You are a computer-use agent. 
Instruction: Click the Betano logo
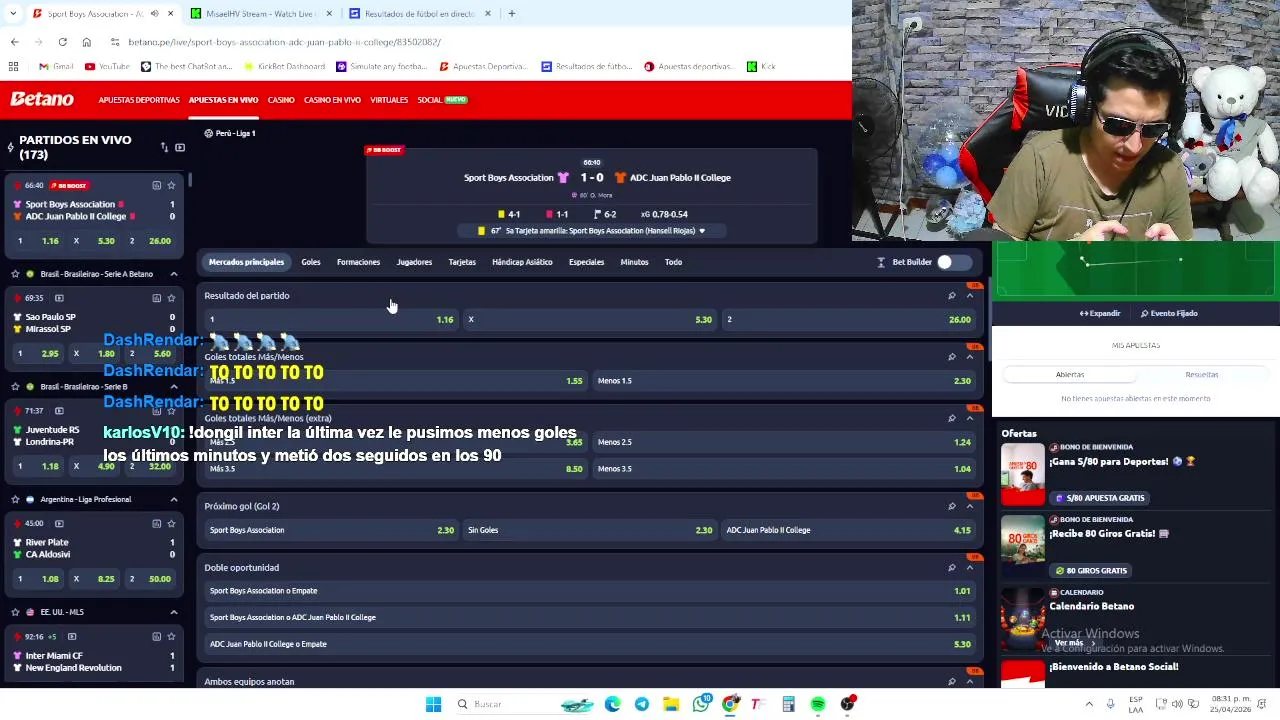coord(42,99)
